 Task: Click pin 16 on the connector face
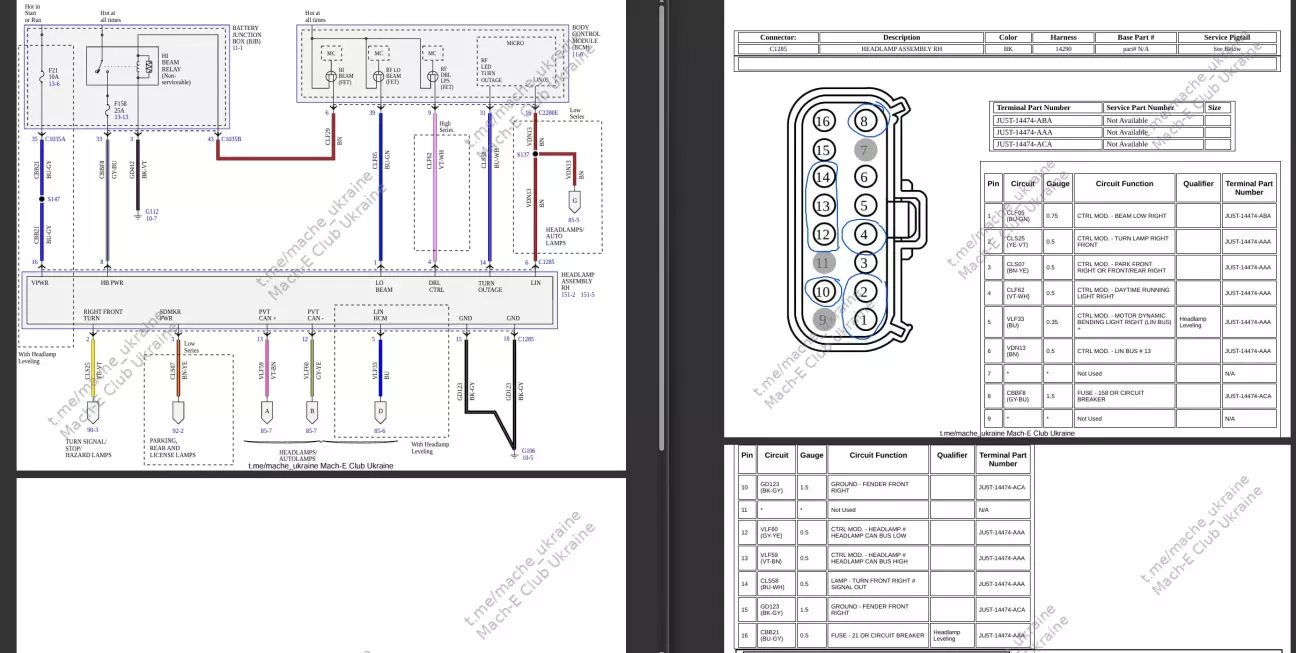[x=823, y=122]
